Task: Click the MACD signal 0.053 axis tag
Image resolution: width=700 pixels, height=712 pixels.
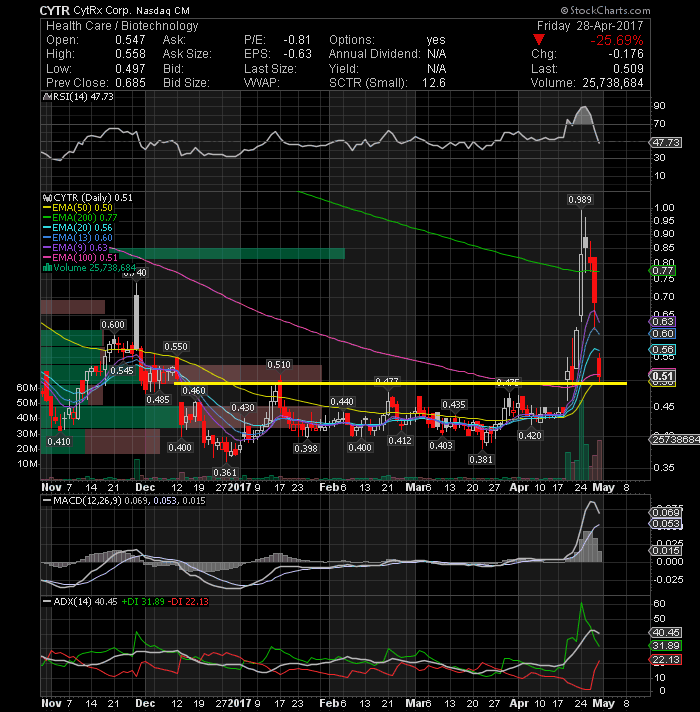Action: tap(666, 524)
